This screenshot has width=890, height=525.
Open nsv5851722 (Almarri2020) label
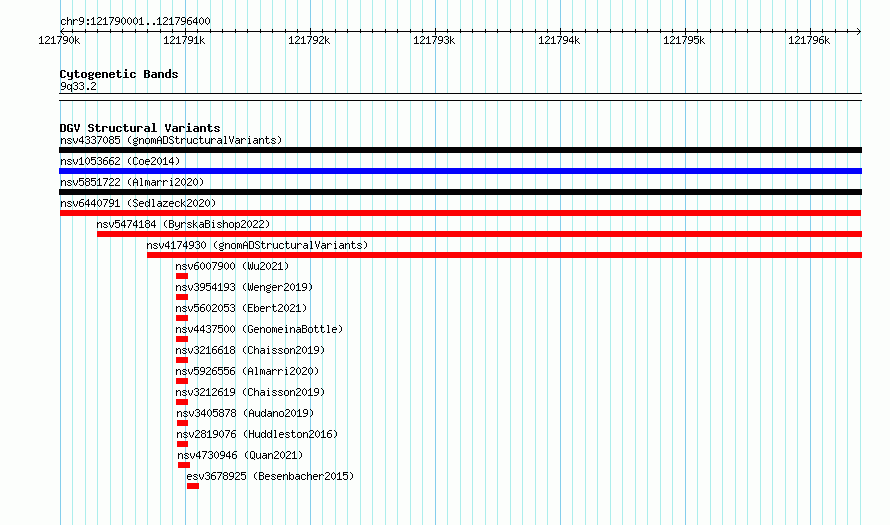132,182
